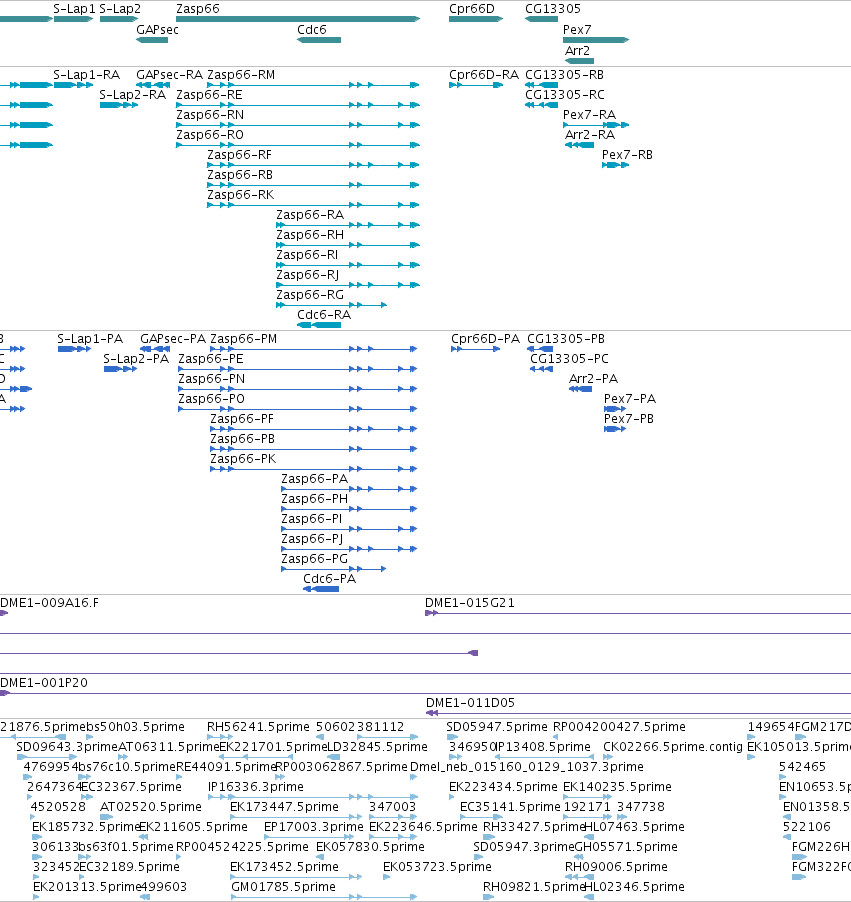Open BAC clone DME1-001P20
Screen dimensions: 851x902
tap(44, 683)
